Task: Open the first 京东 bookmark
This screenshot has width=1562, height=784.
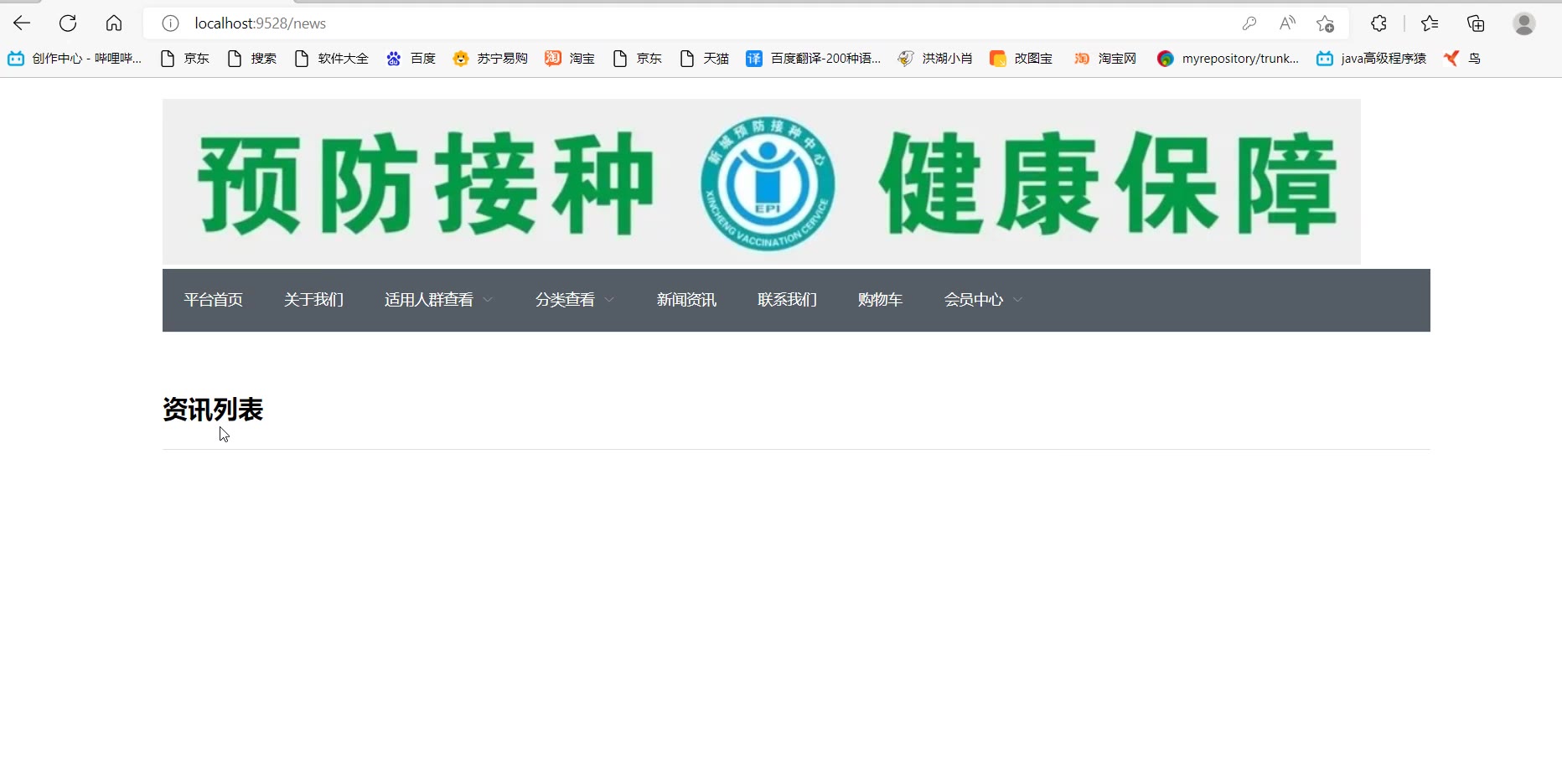Action: pyautogui.click(x=184, y=59)
